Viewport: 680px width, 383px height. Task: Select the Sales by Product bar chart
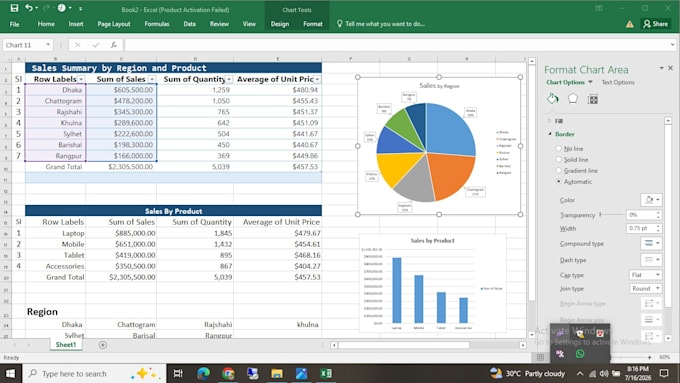click(432, 283)
